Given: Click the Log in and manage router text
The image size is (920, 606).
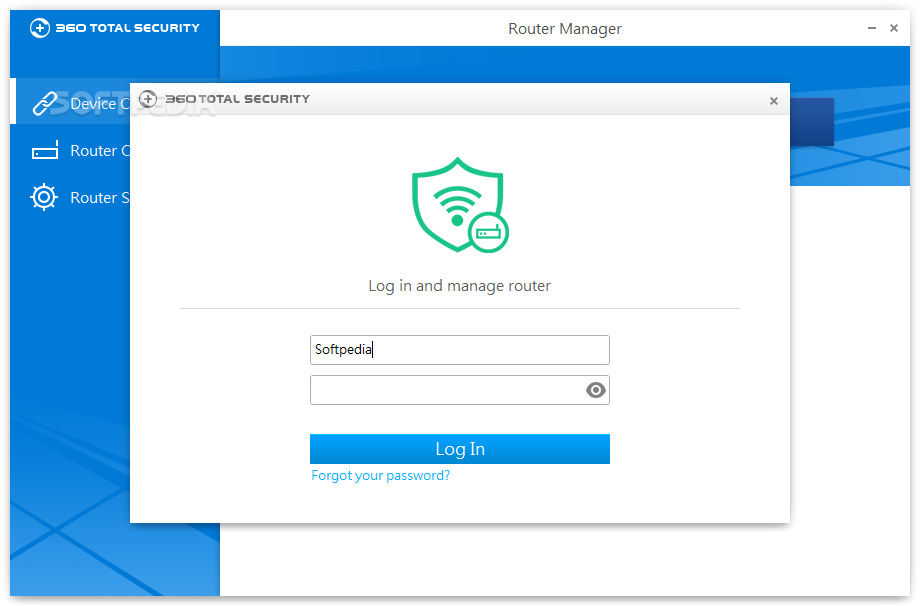Looking at the screenshot, I should click(459, 286).
